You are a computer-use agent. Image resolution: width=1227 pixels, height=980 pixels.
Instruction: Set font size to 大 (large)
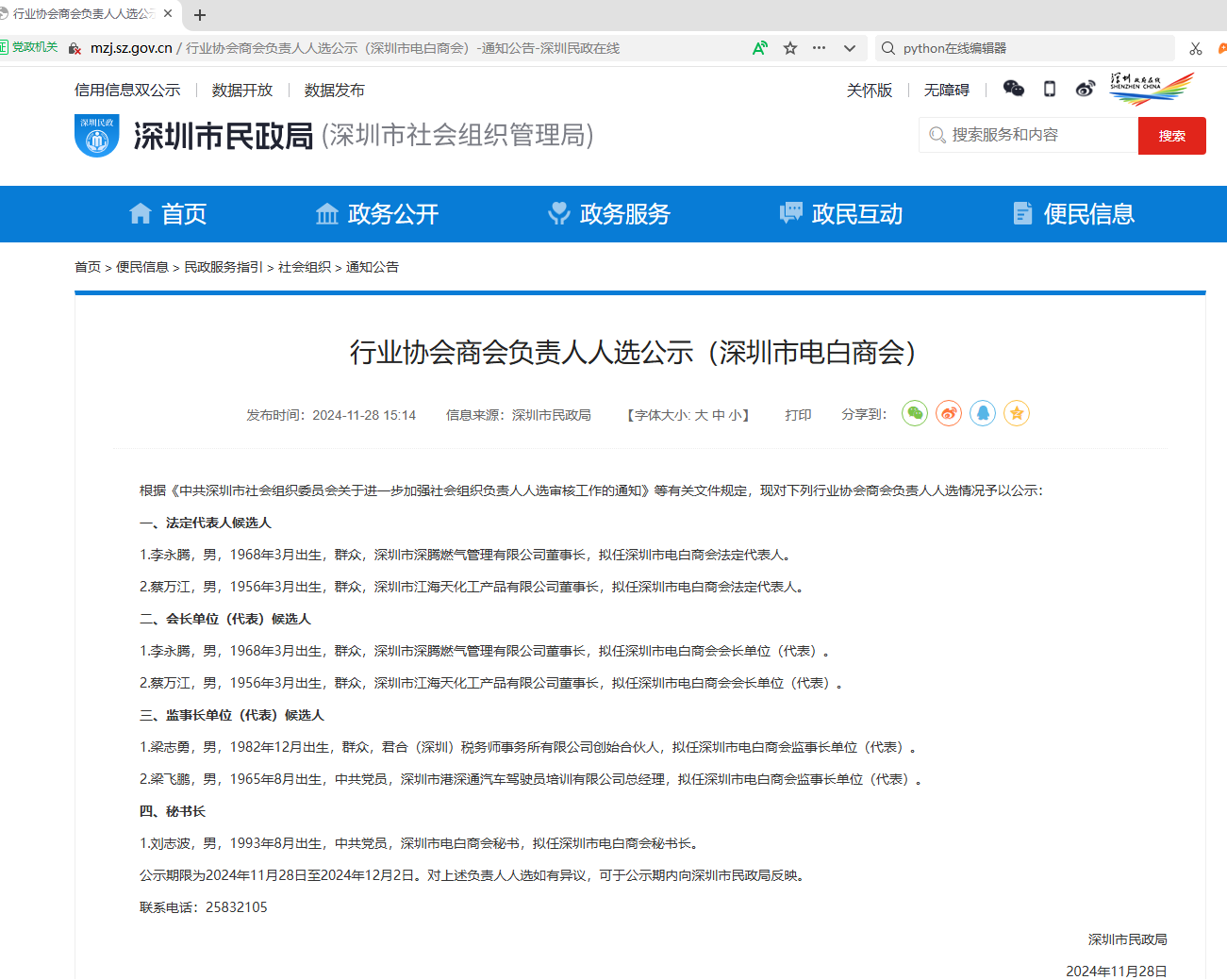tap(701, 415)
